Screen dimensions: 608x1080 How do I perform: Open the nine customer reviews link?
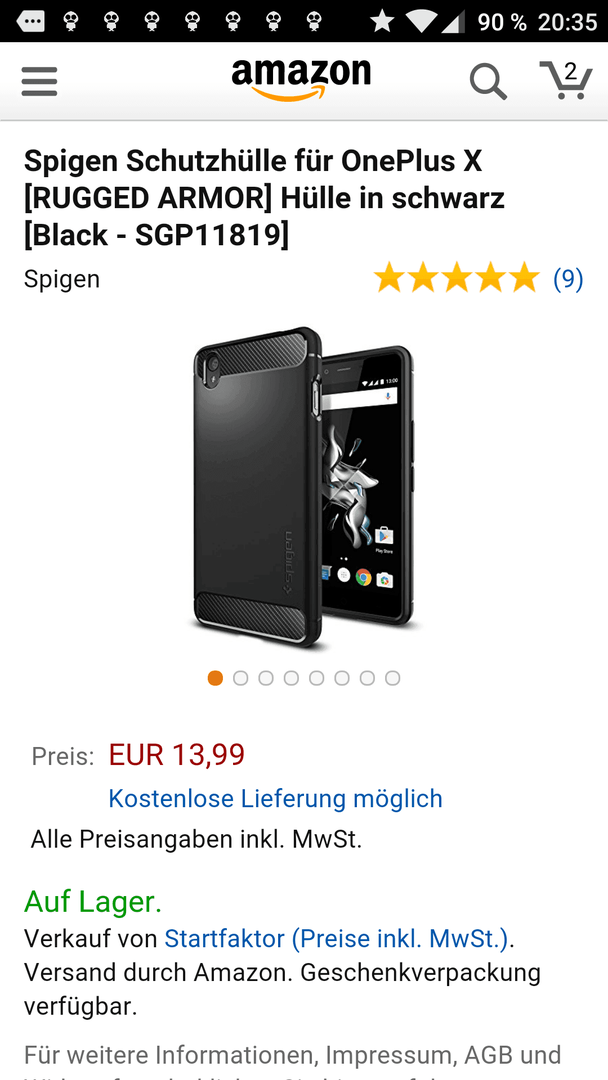pos(568,278)
